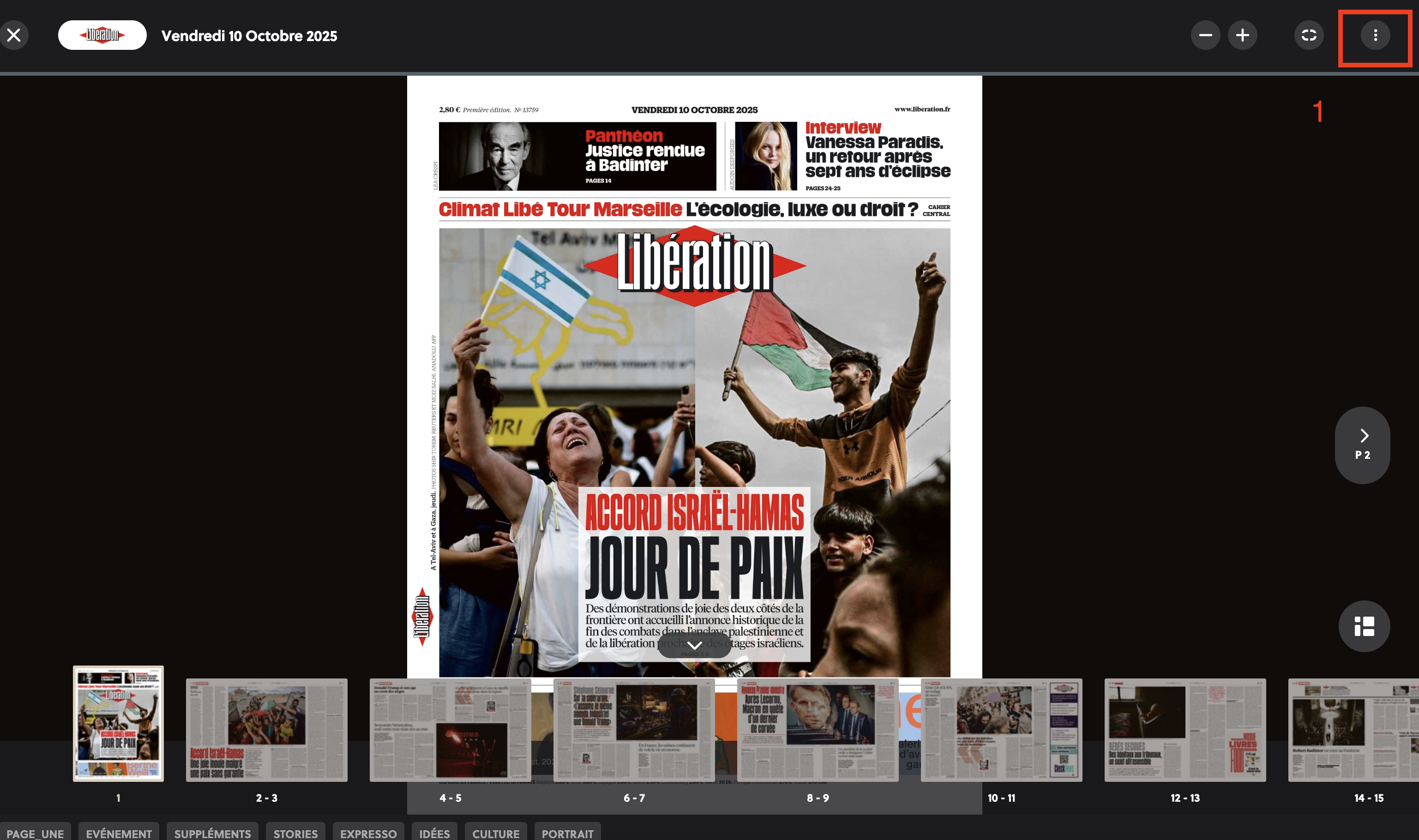Viewport: 1419px width, 840px height.
Task: Switch to SUPPLÉMENTS section tab
Action: (213, 832)
